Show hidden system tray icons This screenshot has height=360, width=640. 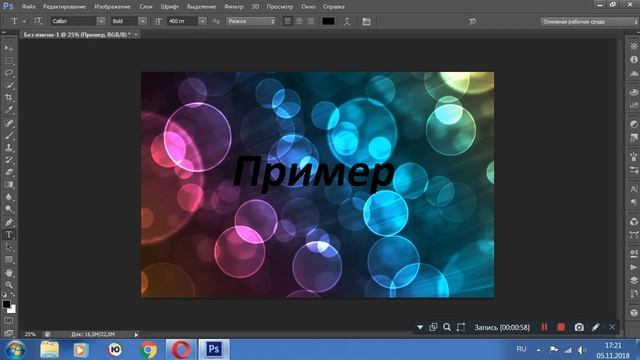(x=538, y=350)
